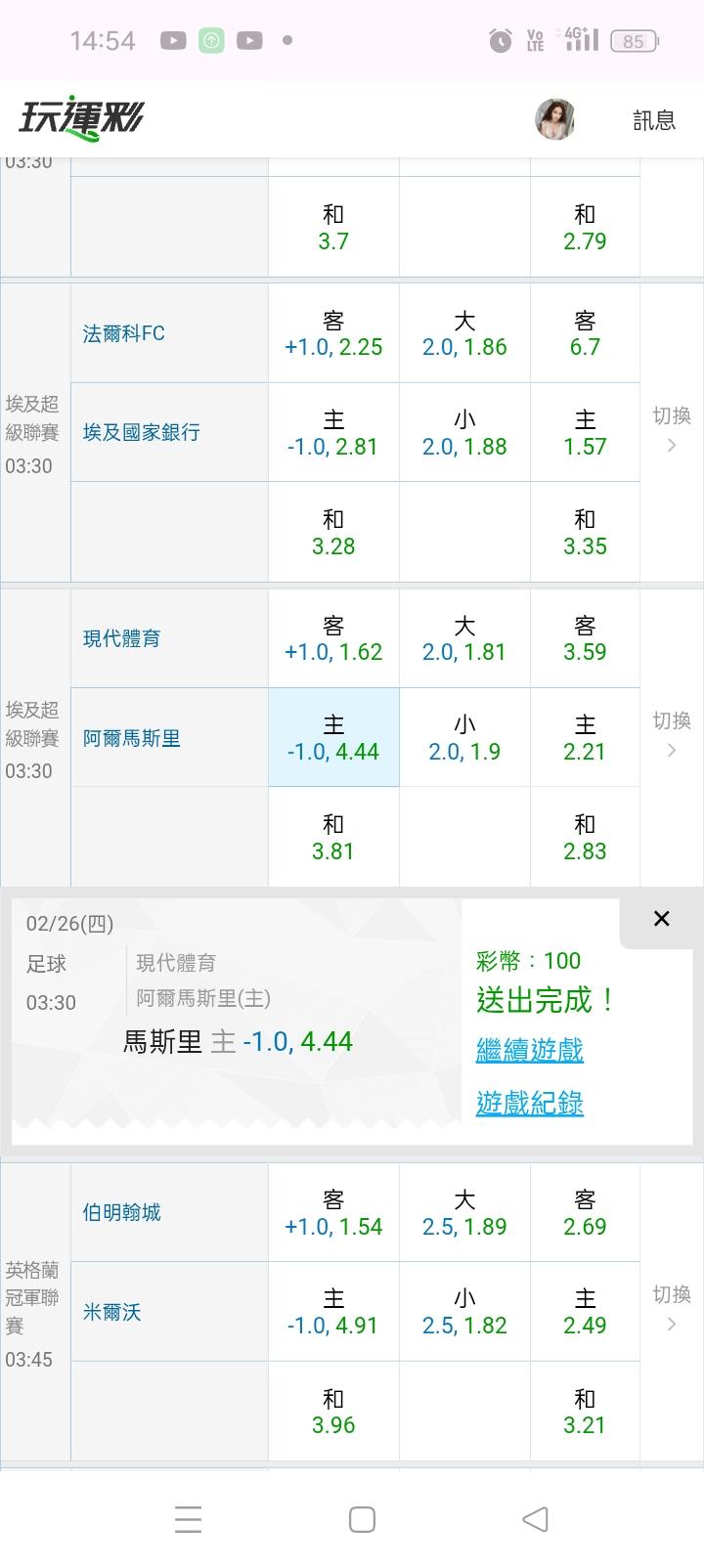Image resolution: width=704 pixels, height=1568 pixels.
Task: Expand 切換 for 伯明翰城 match
Action: click(x=671, y=1309)
